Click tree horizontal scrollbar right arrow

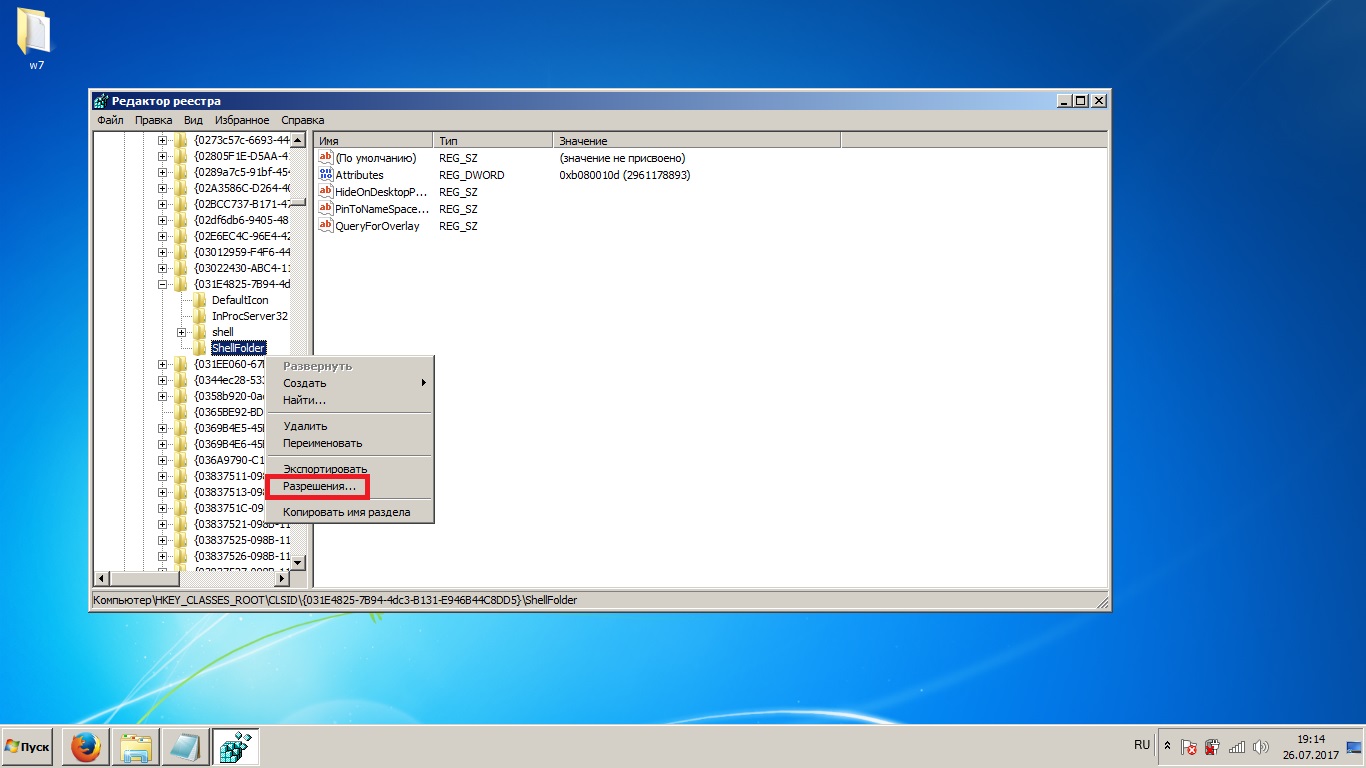[282, 579]
